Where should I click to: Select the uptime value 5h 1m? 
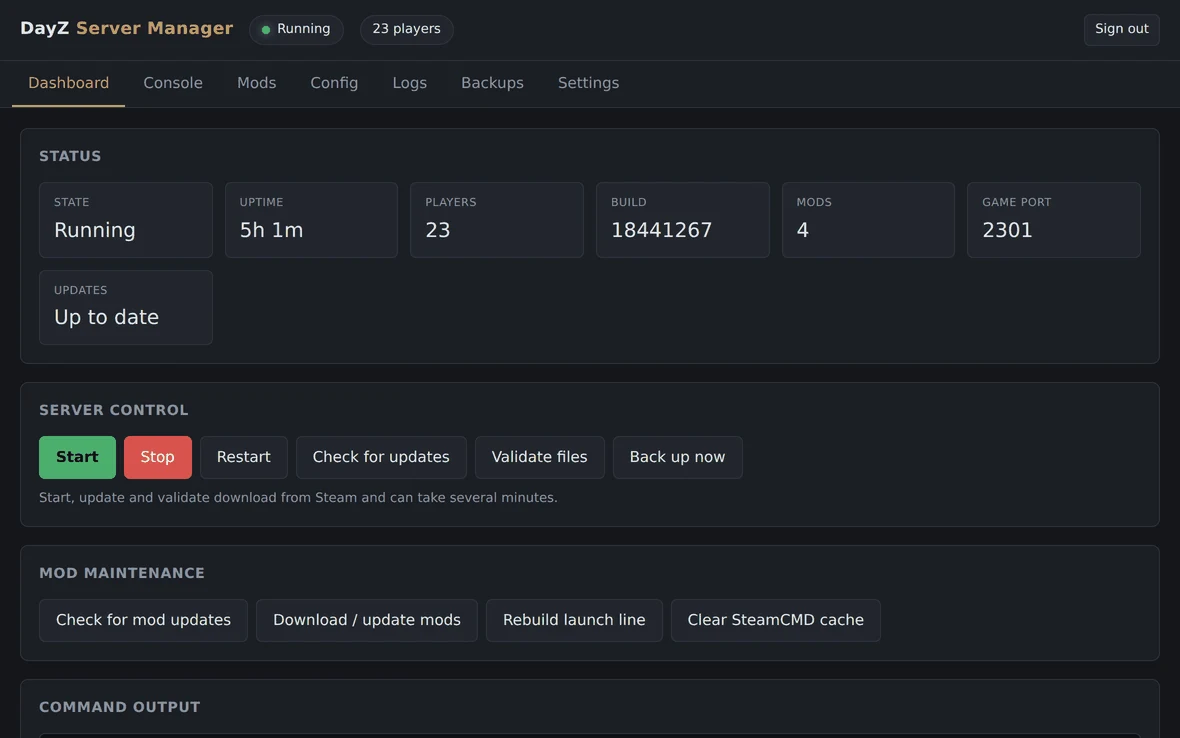tap(272, 230)
